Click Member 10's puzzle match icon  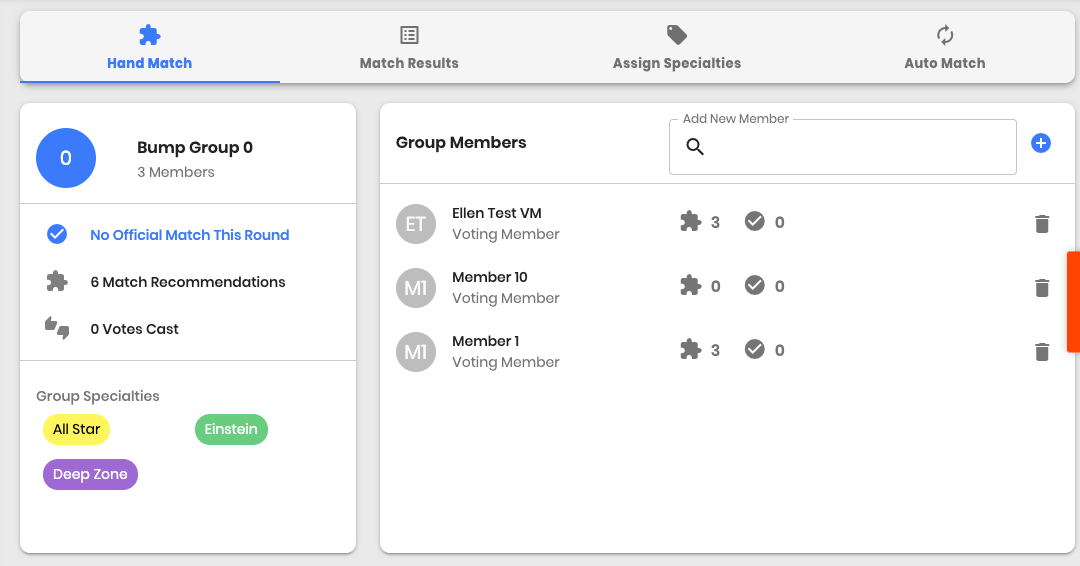690,286
